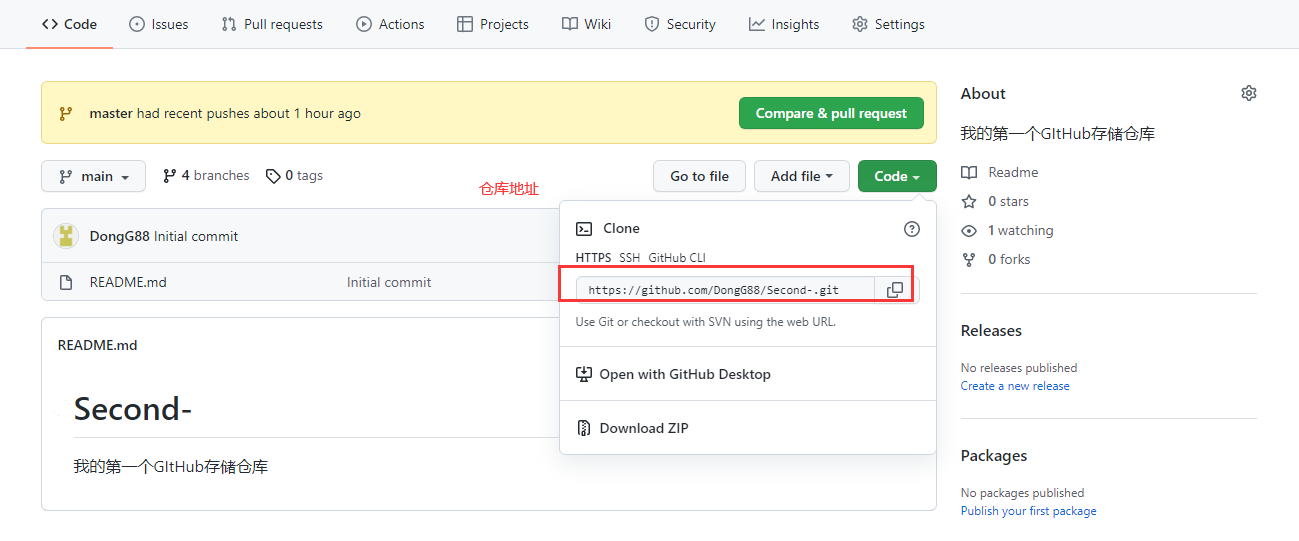The image size is (1299, 541).
Task: Open the Actions tab
Action: (390, 24)
